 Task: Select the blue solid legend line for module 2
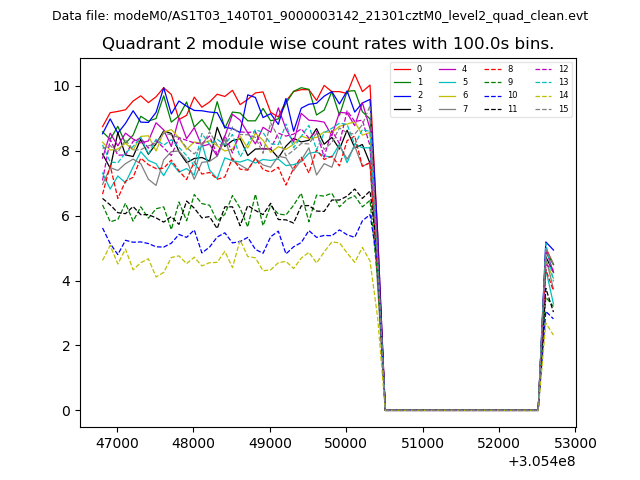coord(401,95)
